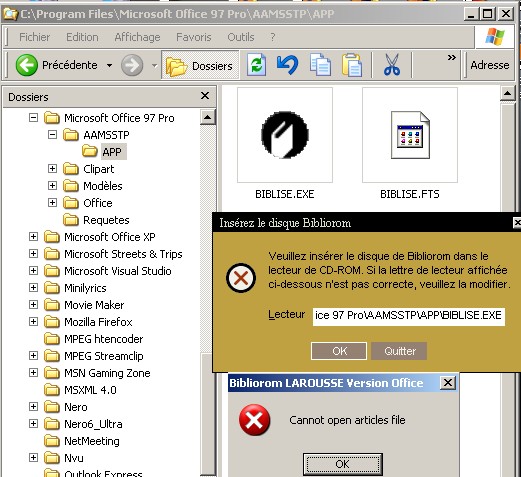The image size is (521, 477).
Task: Select the Requetes folder
Action: tap(106, 220)
